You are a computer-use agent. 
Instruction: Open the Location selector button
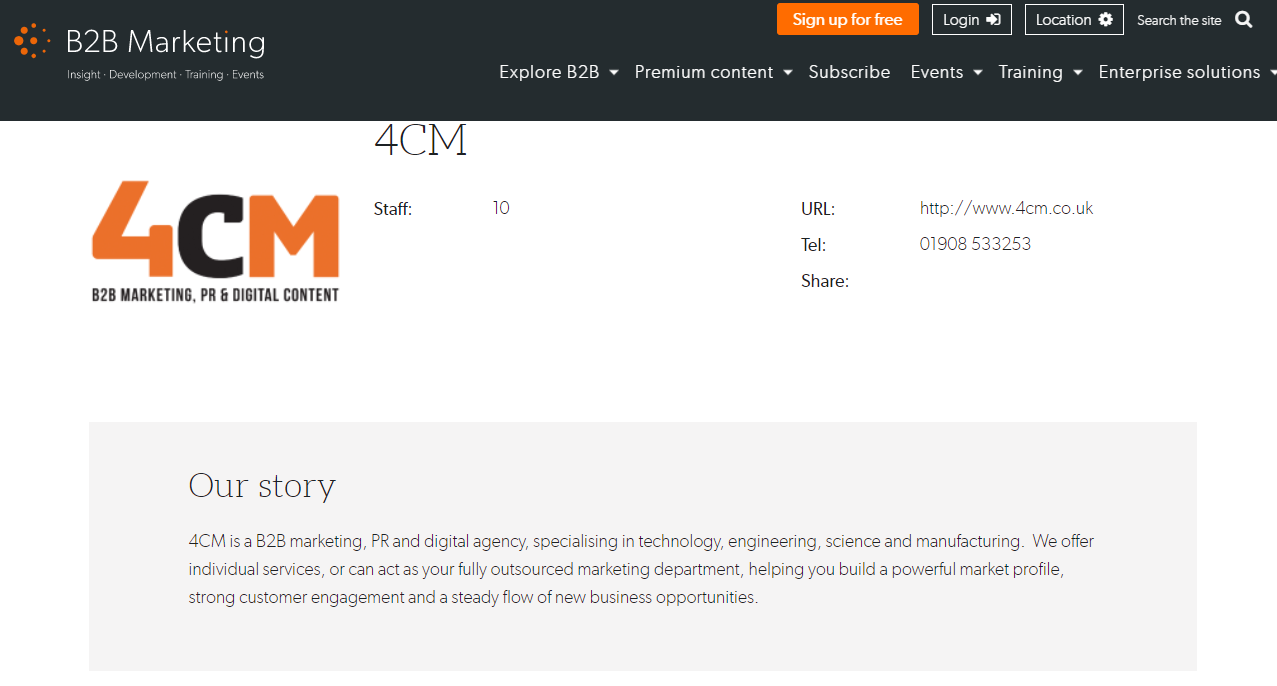coord(1073,20)
